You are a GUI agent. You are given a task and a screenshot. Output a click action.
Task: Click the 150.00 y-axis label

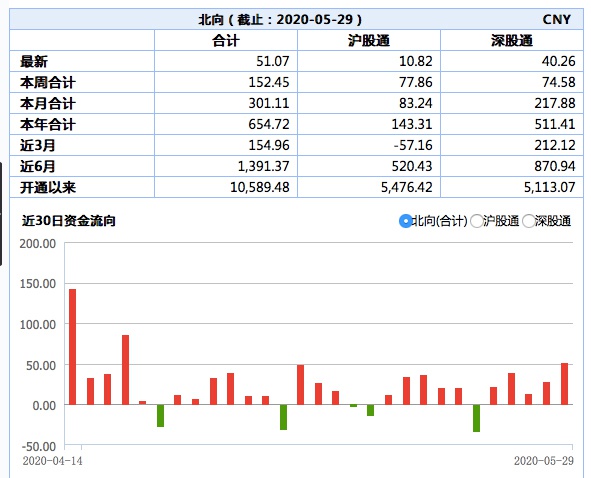coord(38,284)
